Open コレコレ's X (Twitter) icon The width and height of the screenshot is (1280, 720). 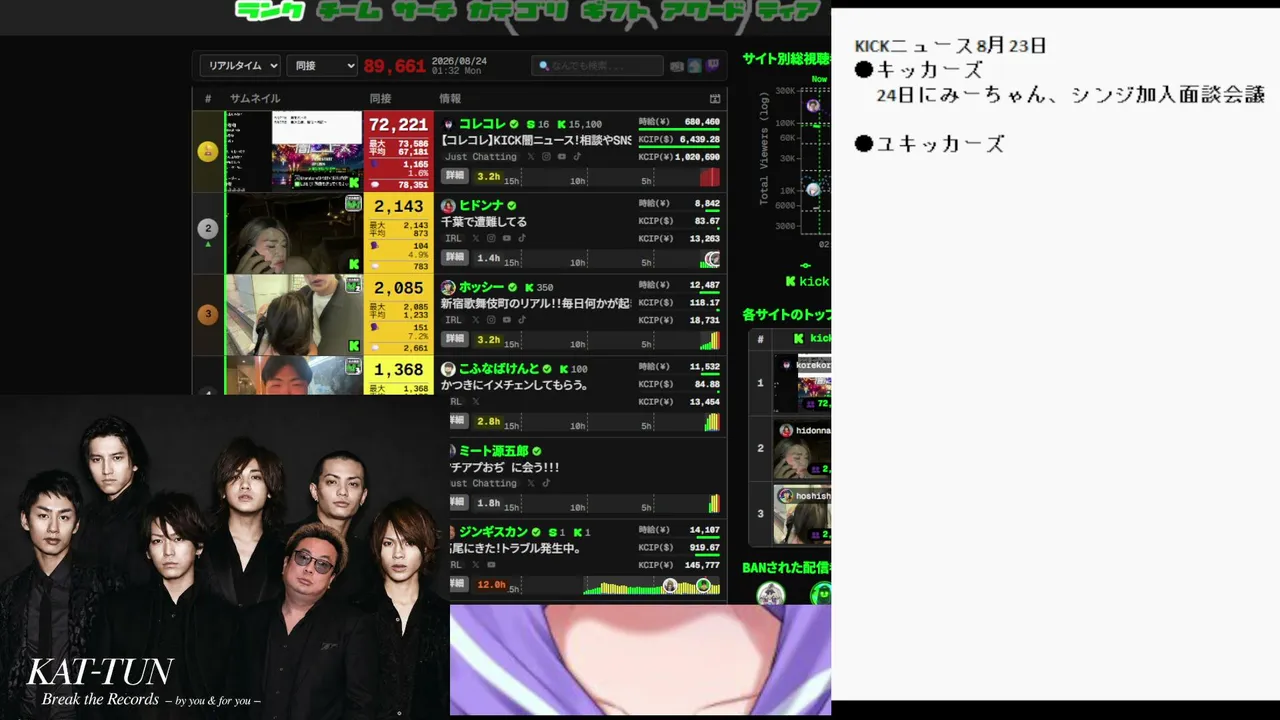(x=531, y=157)
